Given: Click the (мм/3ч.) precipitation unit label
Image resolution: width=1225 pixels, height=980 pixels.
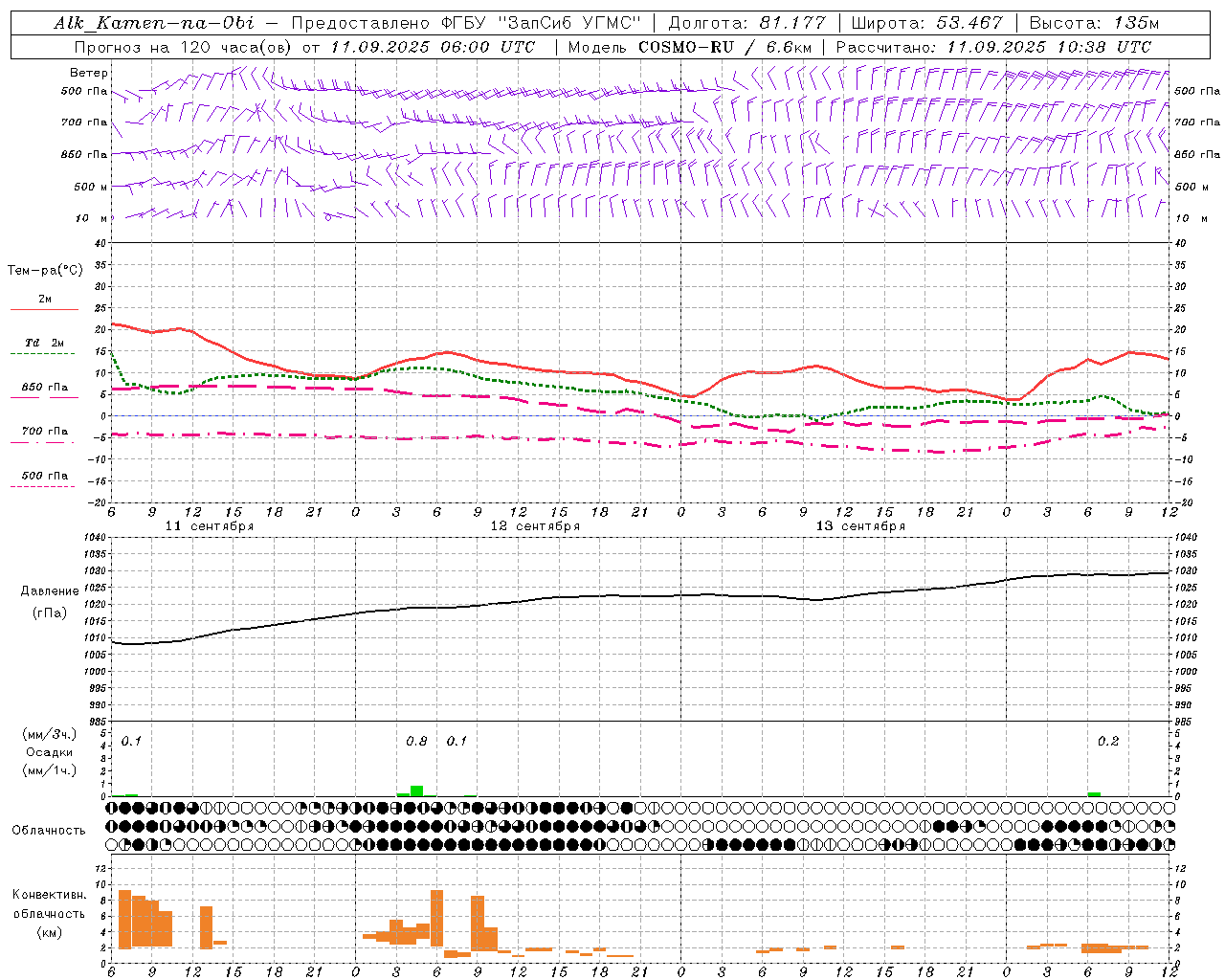Looking at the screenshot, I should tap(50, 734).
